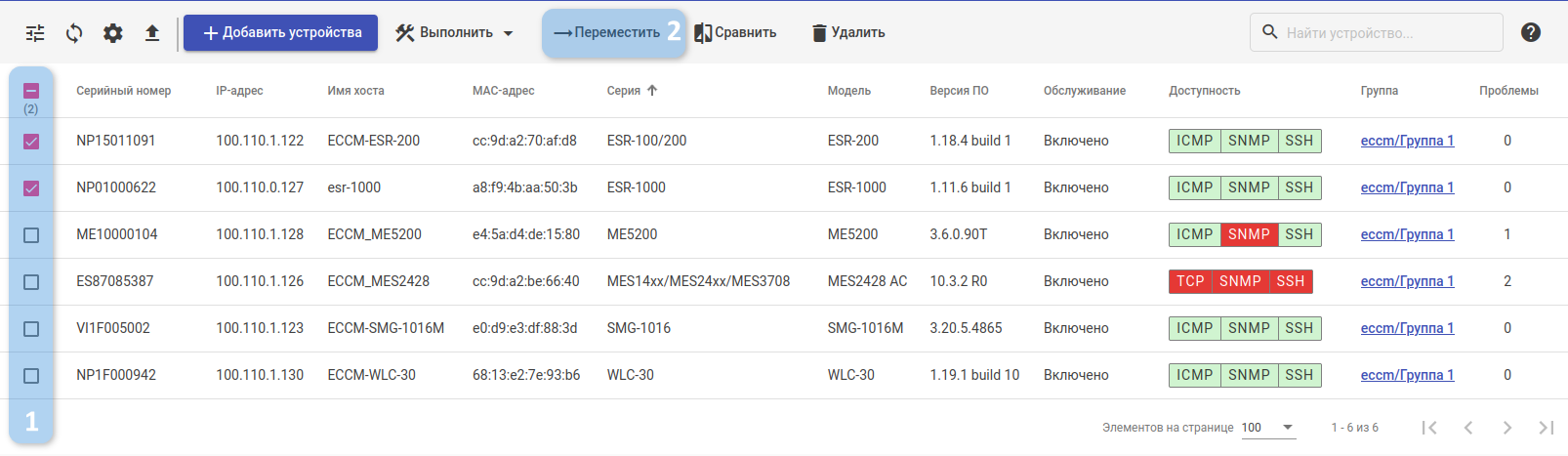Click the Сравнить toolbar item
1568x456 pixels.
tap(736, 33)
